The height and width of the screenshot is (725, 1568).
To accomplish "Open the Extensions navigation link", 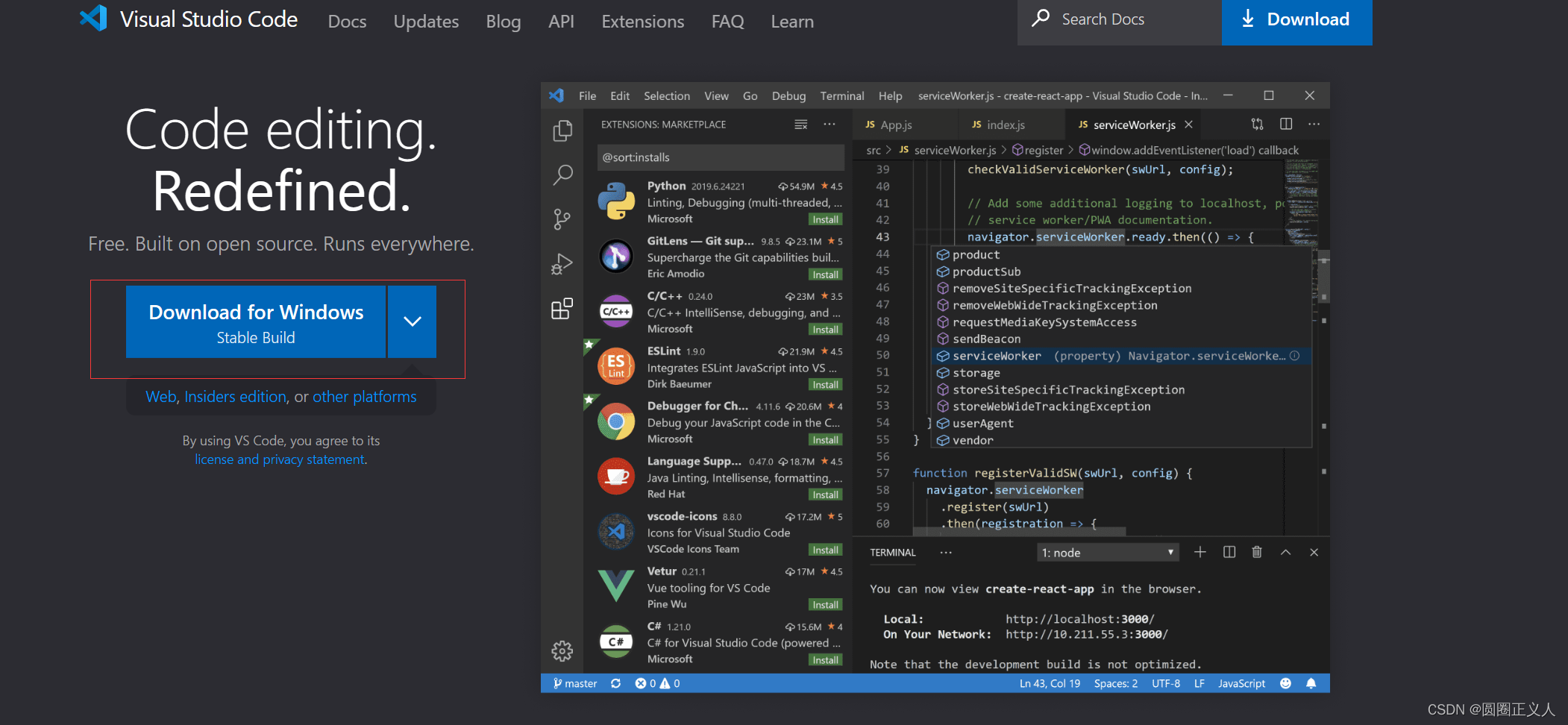I will [x=643, y=22].
